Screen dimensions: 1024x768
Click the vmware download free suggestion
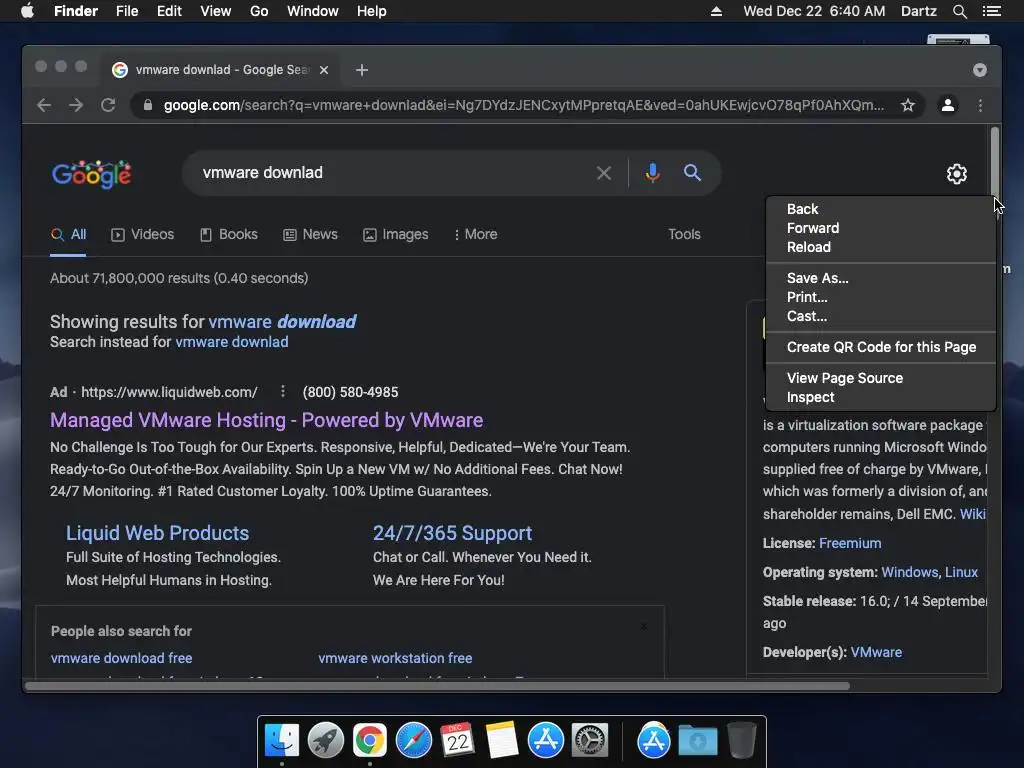tap(121, 658)
